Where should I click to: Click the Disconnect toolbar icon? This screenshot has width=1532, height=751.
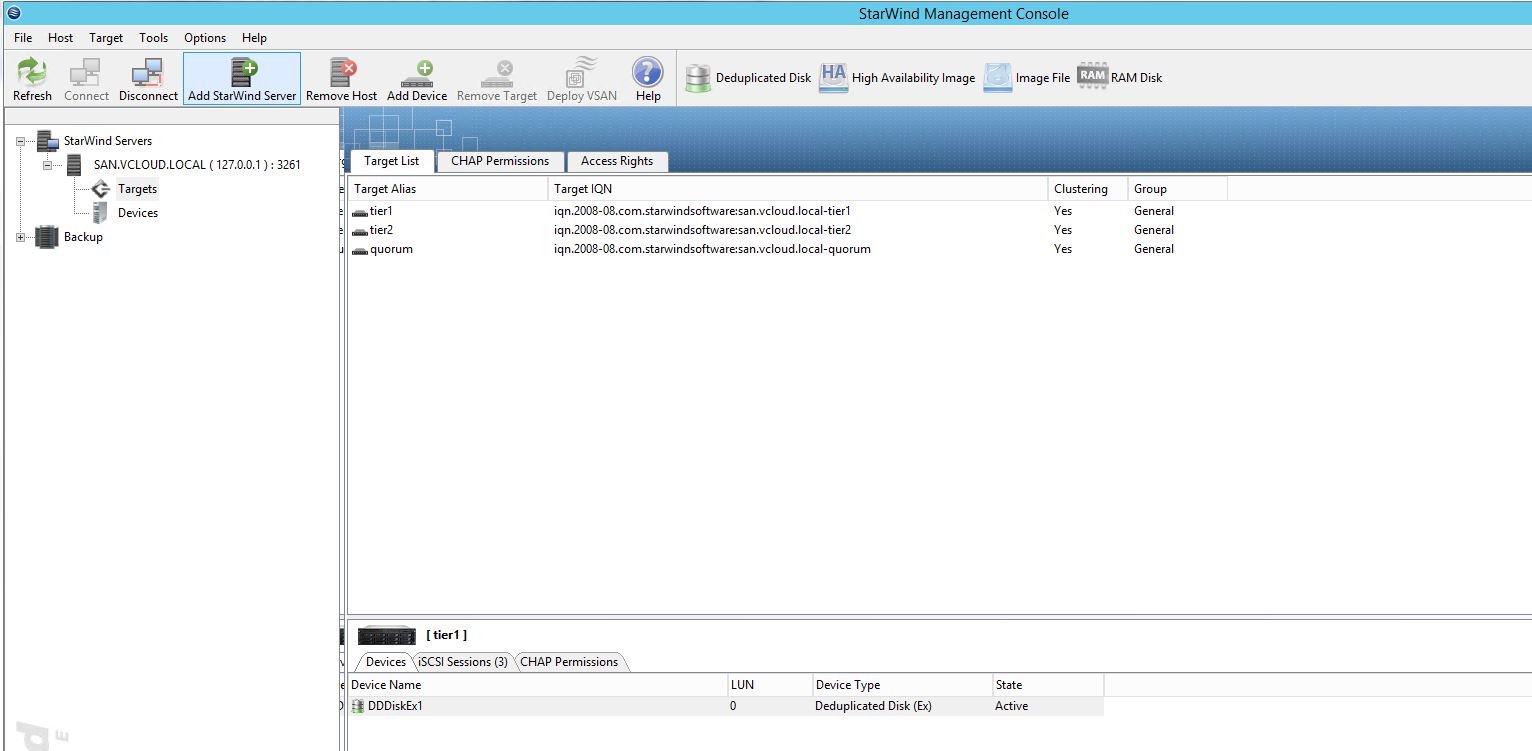148,72
